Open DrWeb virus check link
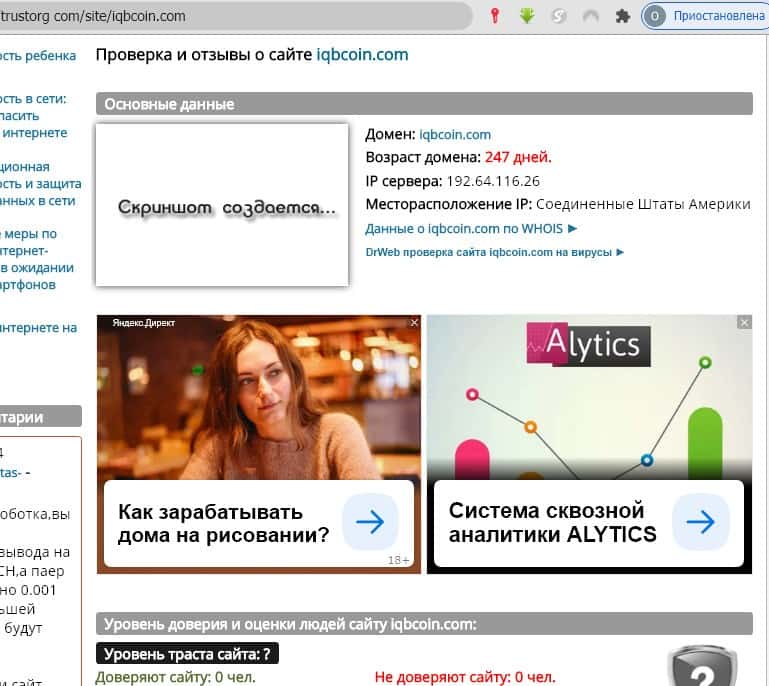 [494, 252]
